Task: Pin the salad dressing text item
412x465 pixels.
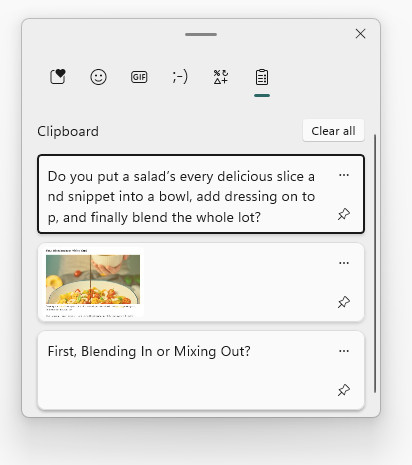Action: click(x=344, y=214)
